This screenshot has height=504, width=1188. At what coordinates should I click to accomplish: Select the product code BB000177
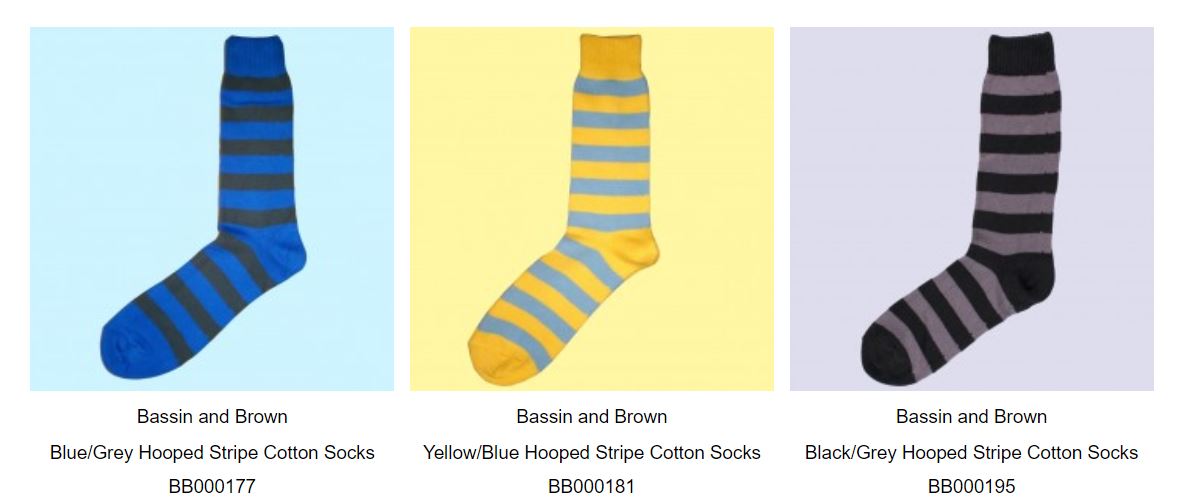212,486
